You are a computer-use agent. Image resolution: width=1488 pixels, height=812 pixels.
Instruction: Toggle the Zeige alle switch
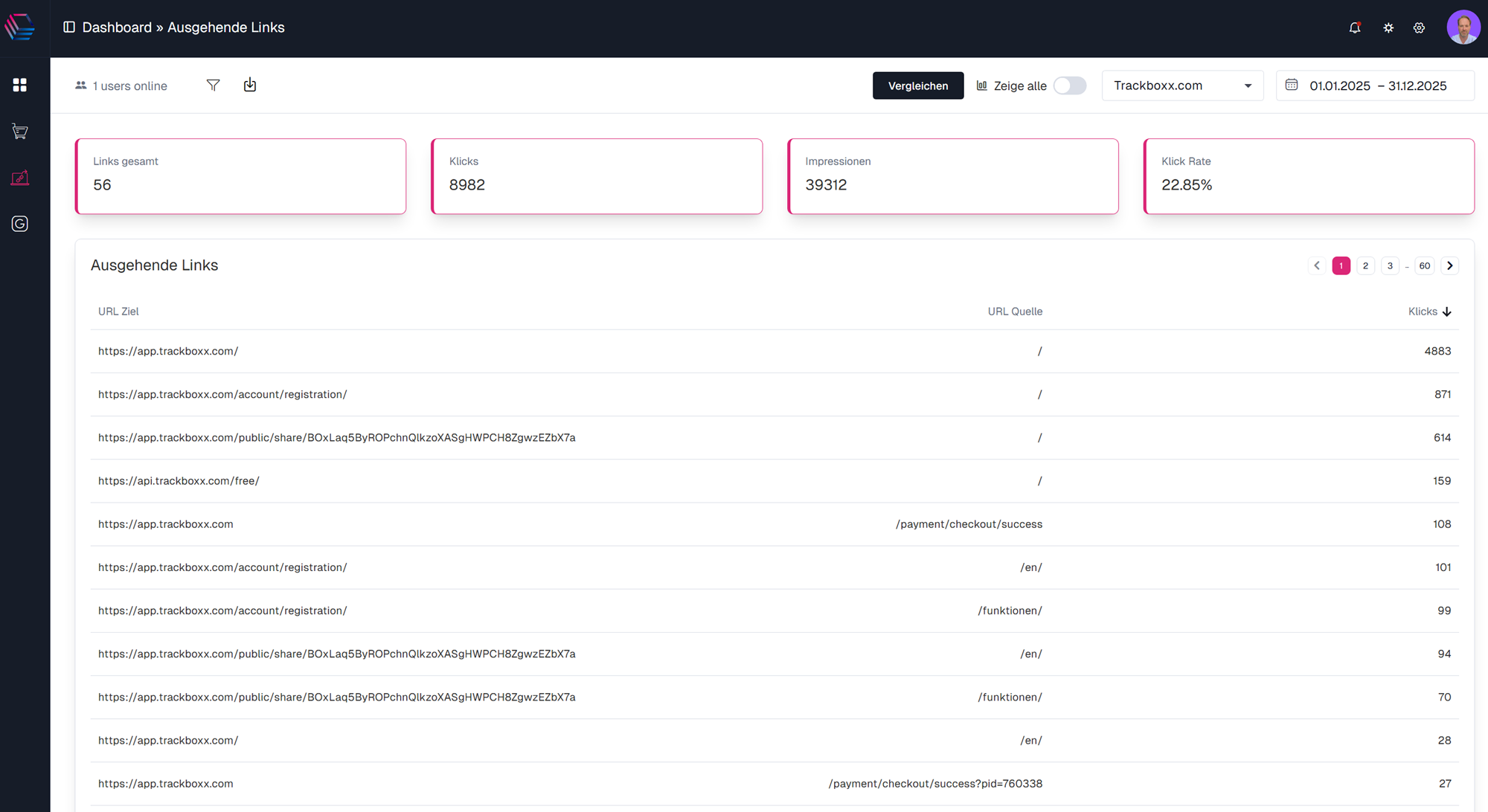[1069, 86]
